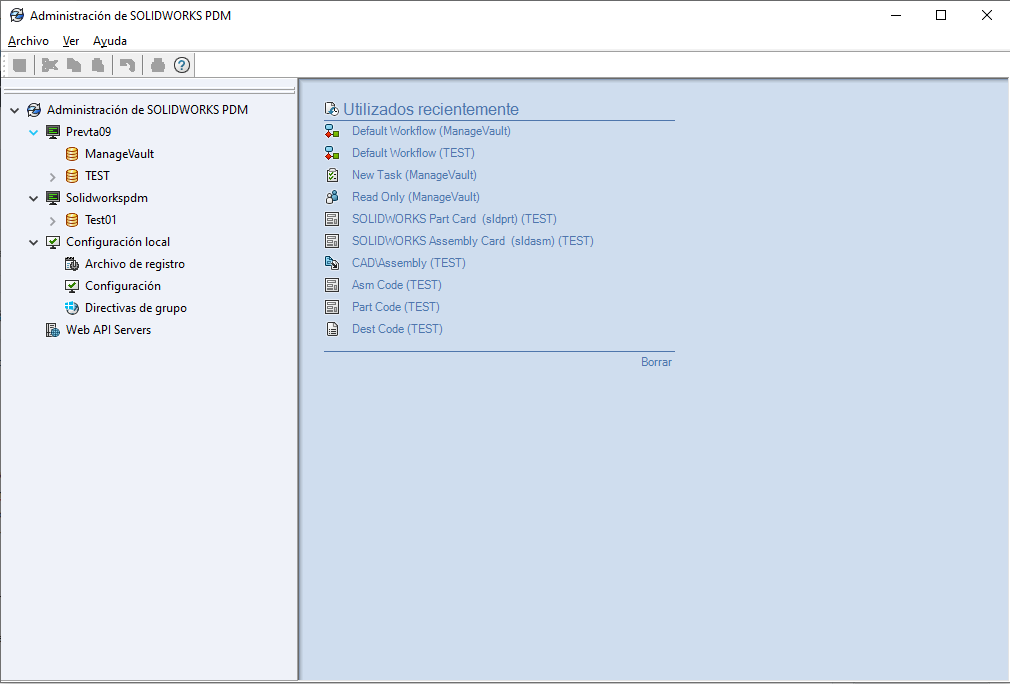Image resolution: width=1010 pixels, height=684 pixels.
Task: Click the Paste toolbar icon
Action: point(98,65)
